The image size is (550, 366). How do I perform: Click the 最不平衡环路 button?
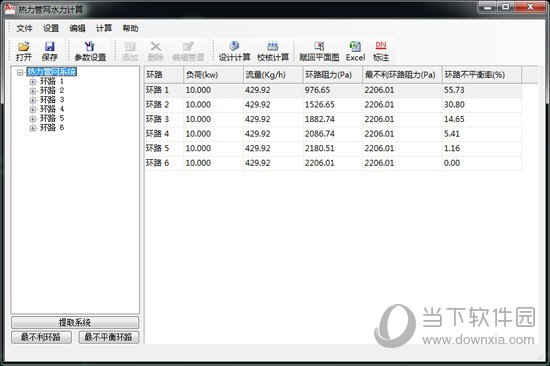[109, 337]
